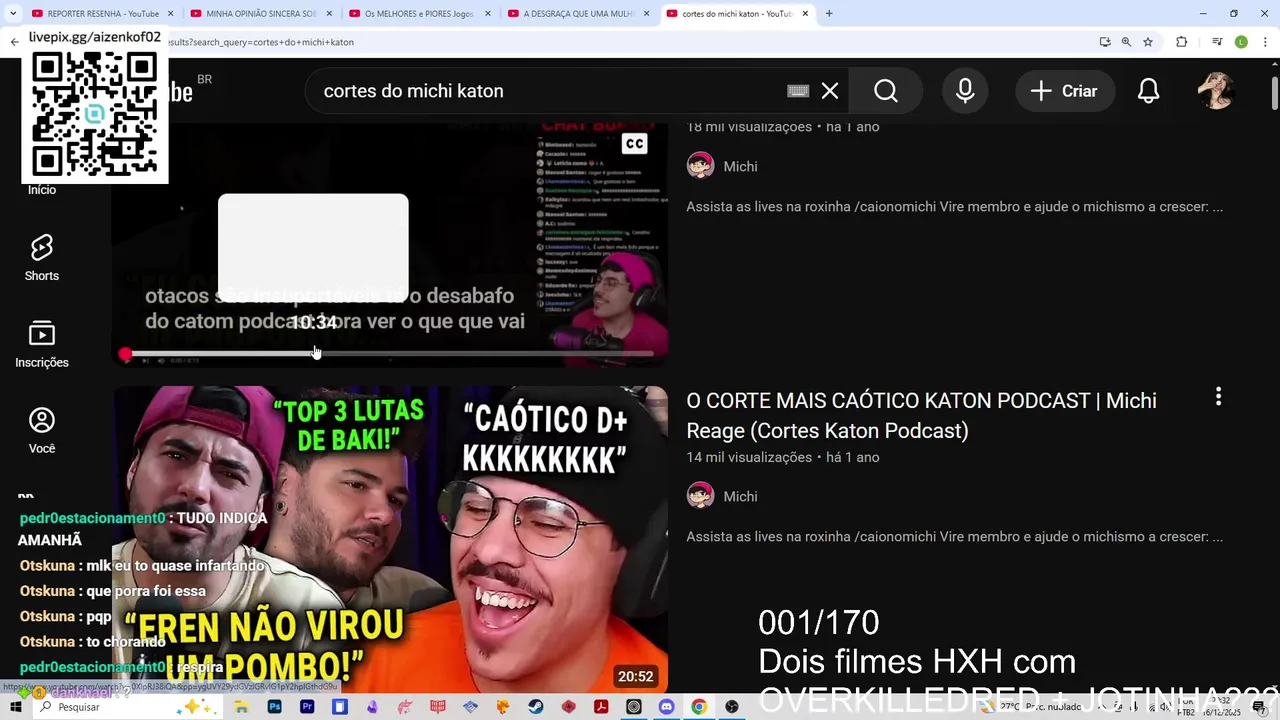Open Shorts in the sidebar
This screenshot has width=1280, height=720.
click(x=42, y=258)
